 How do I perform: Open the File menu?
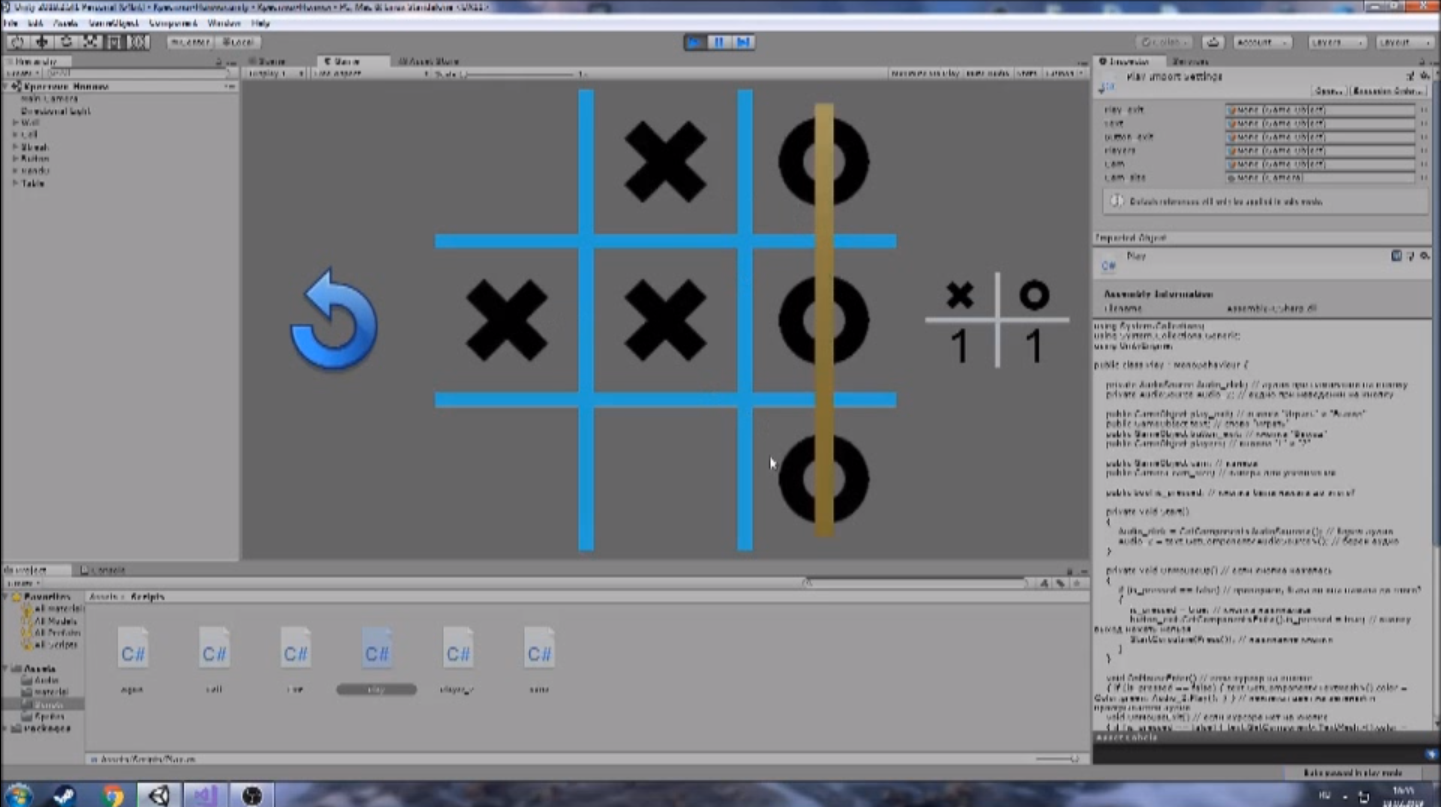11,22
